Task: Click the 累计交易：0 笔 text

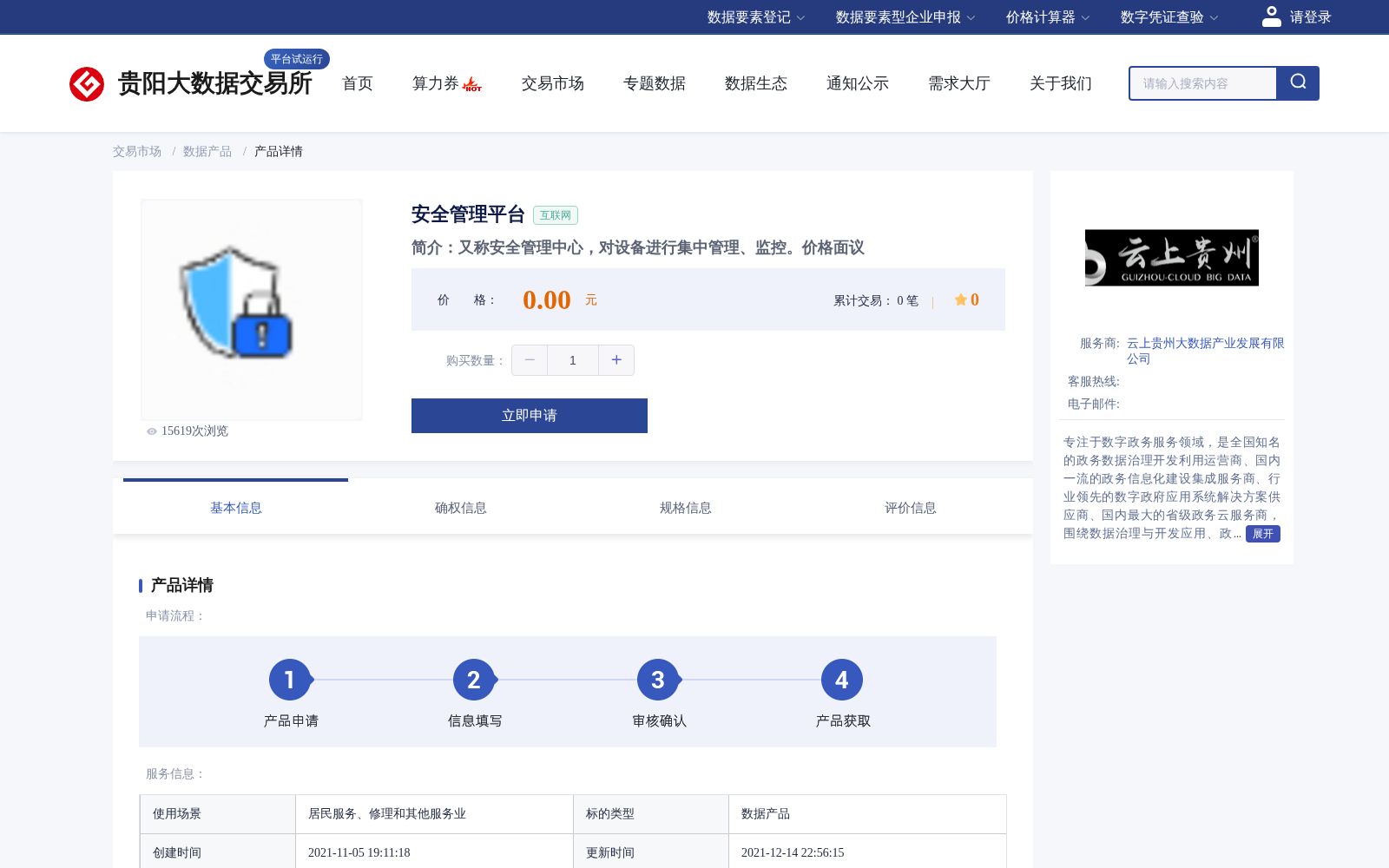Action: (x=876, y=300)
